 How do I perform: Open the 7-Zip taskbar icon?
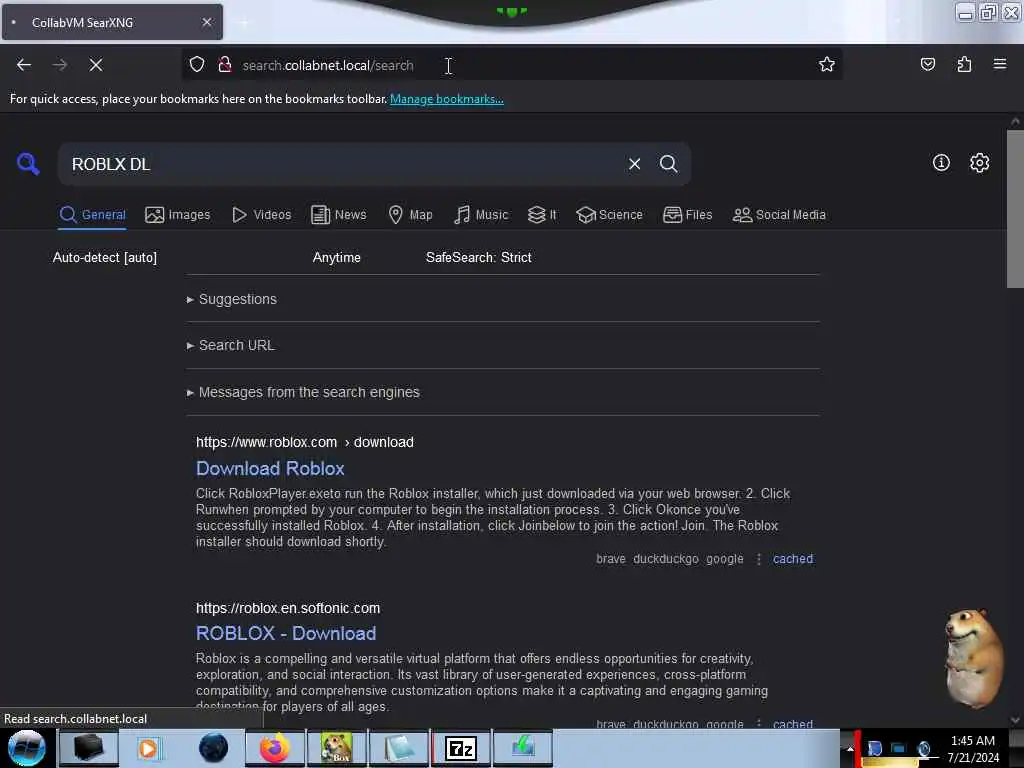point(461,748)
